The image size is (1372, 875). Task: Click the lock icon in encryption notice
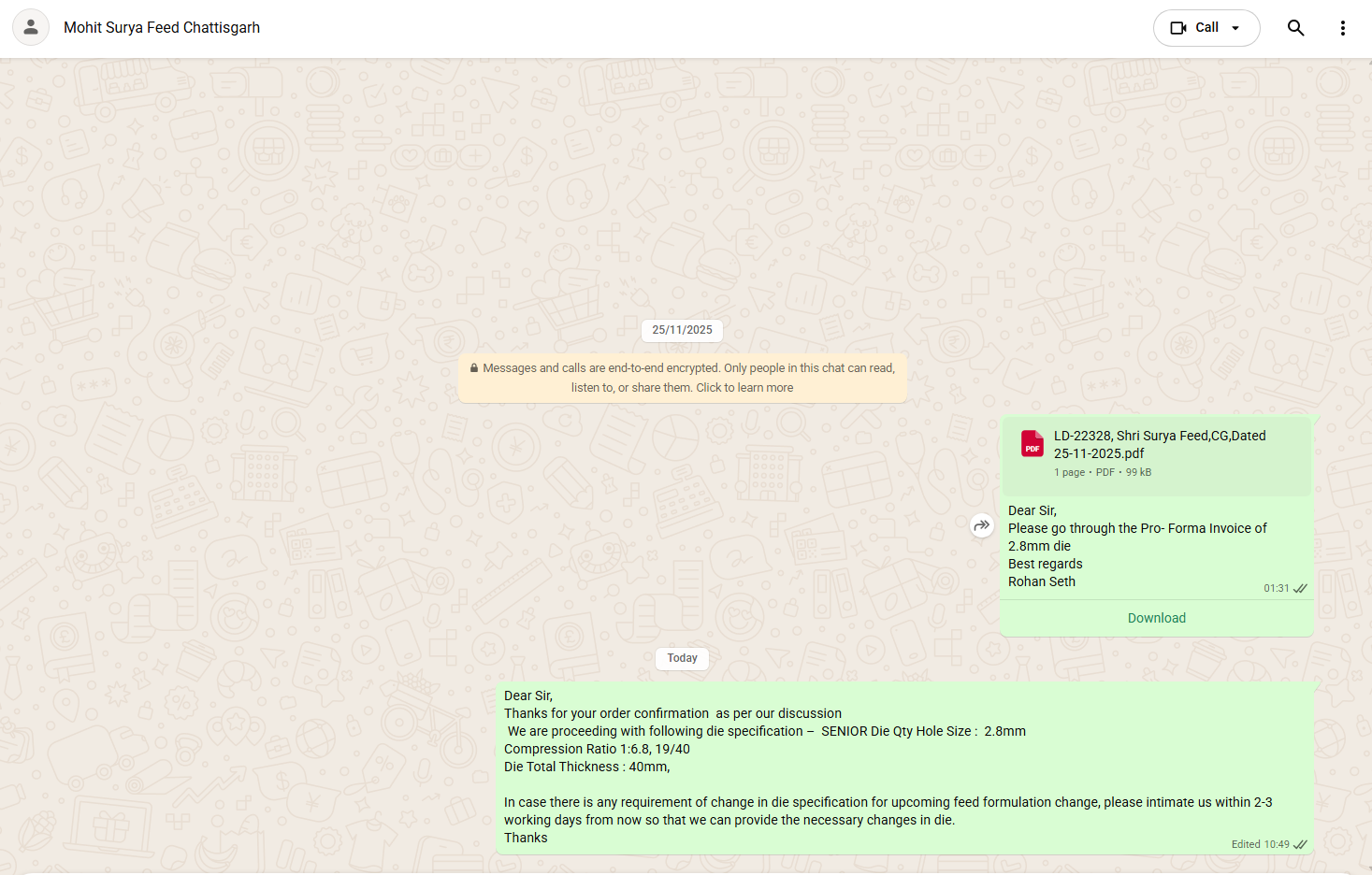point(474,368)
